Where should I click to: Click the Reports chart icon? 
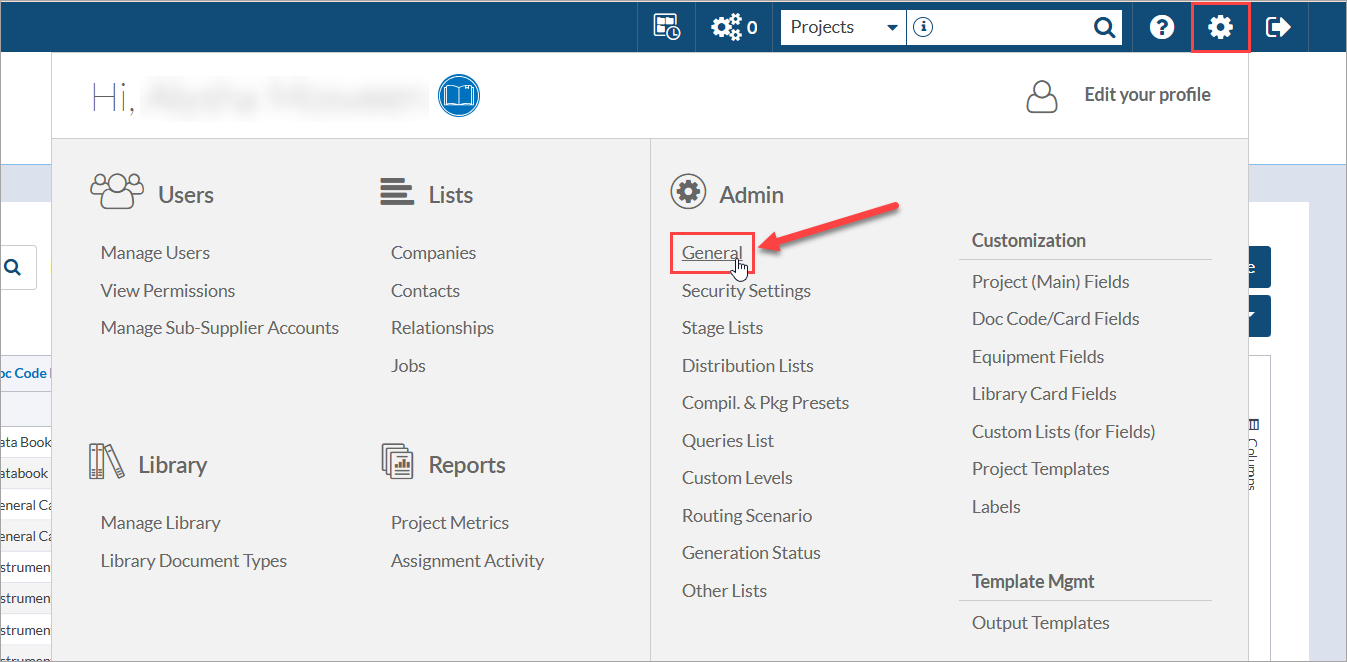397,461
